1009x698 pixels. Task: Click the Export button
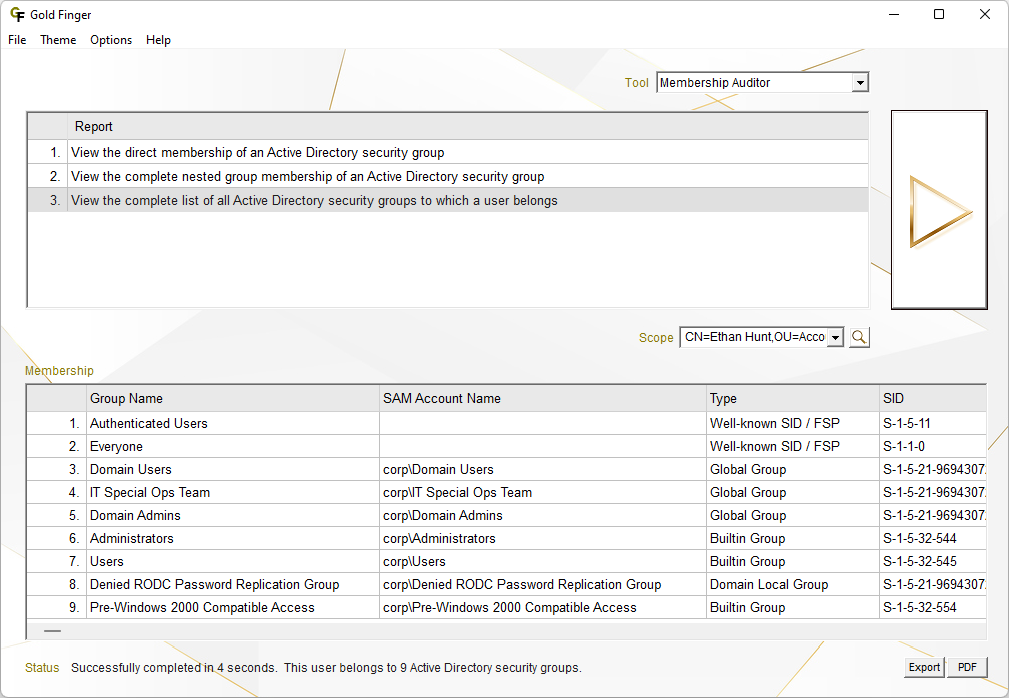point(924,667)
